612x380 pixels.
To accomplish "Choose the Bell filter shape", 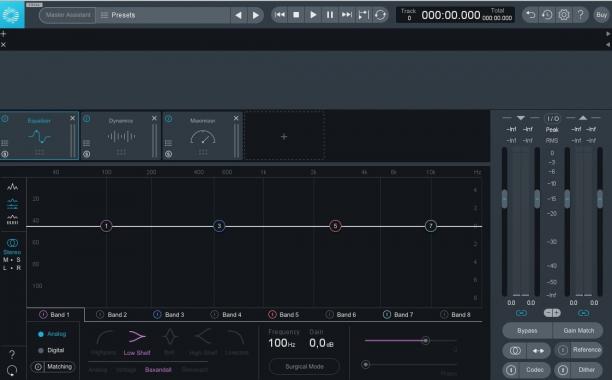I will (169, 342).
